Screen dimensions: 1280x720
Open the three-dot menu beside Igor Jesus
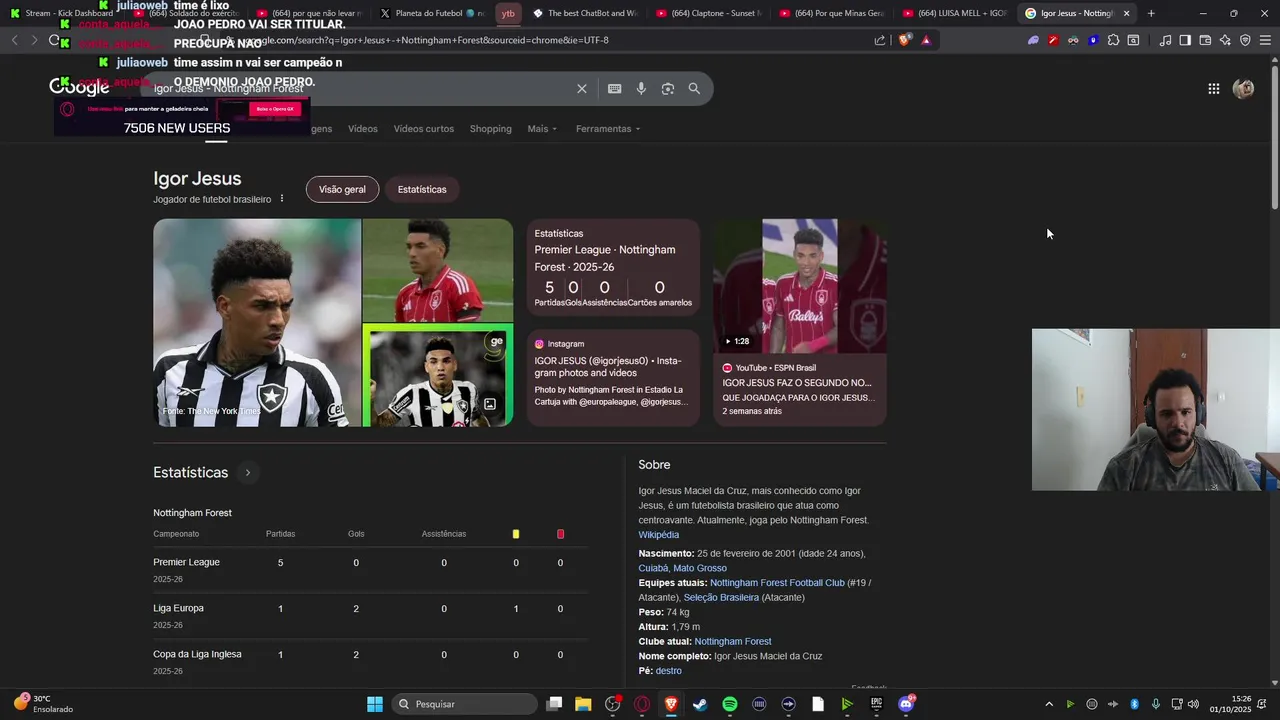tap(282, 199)
